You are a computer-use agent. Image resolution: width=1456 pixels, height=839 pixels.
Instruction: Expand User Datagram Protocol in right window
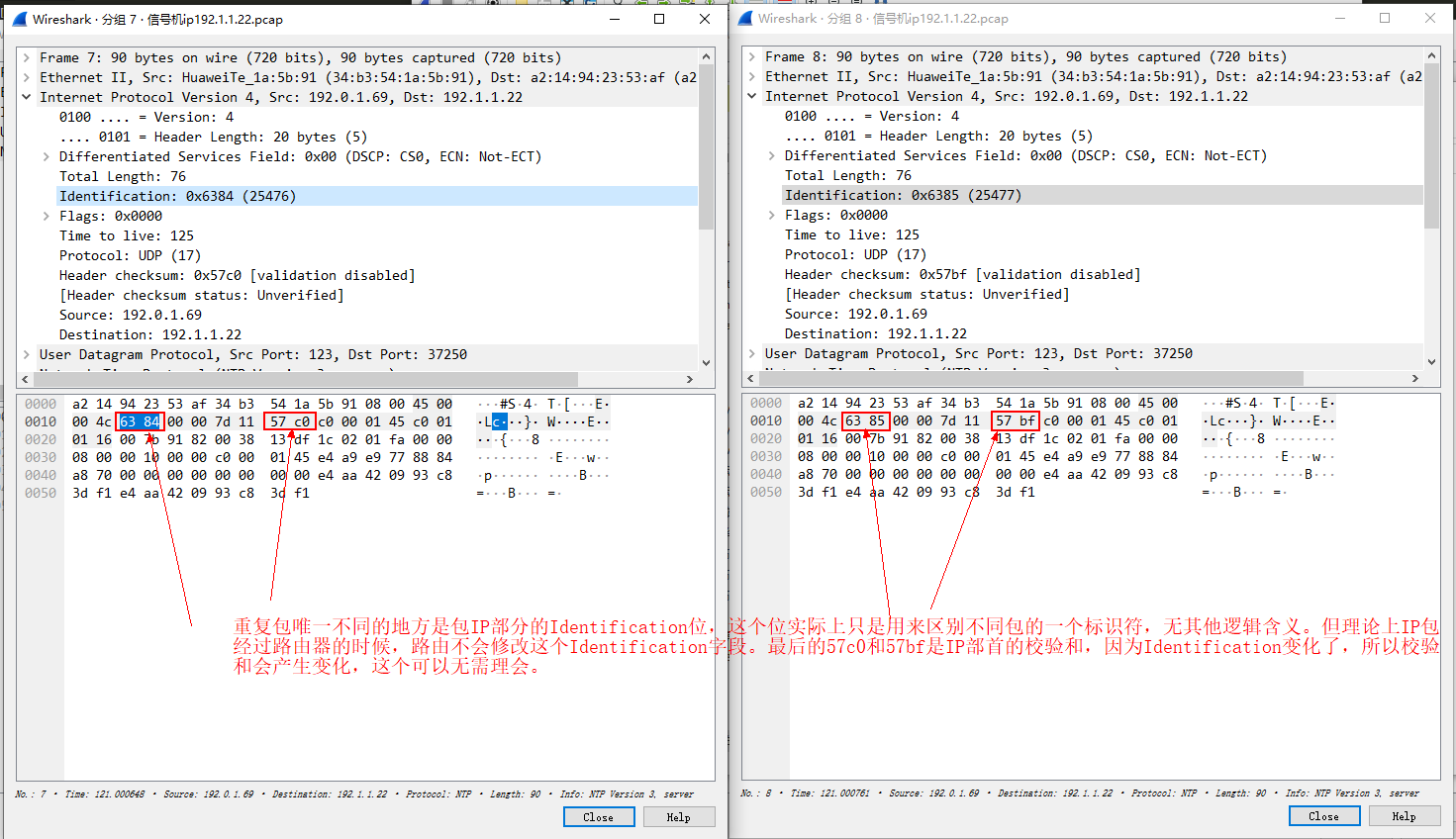click(752, 353)
